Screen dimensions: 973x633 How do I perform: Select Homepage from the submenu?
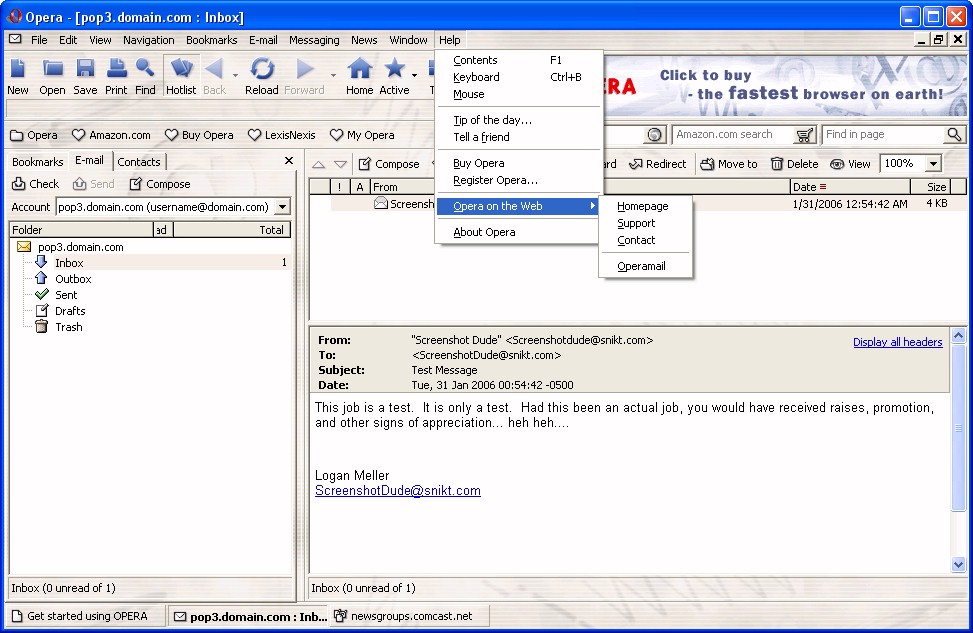point(642,206)
